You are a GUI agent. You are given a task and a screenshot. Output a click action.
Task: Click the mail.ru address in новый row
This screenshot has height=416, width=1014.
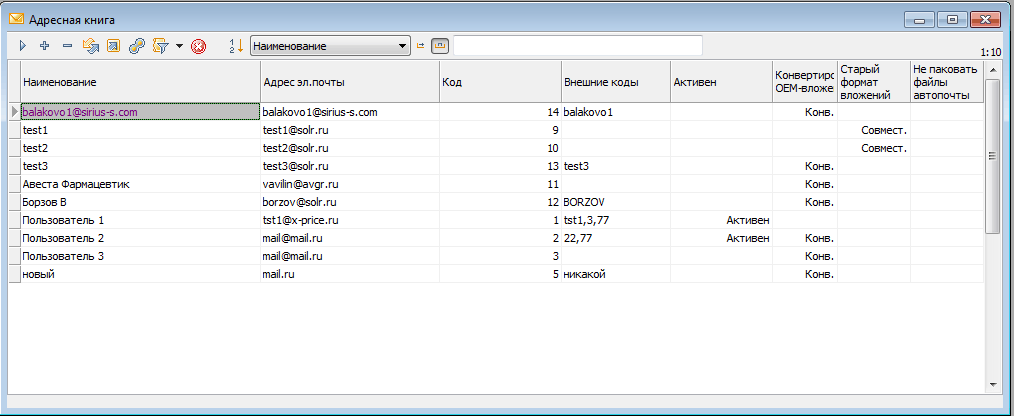350,274
